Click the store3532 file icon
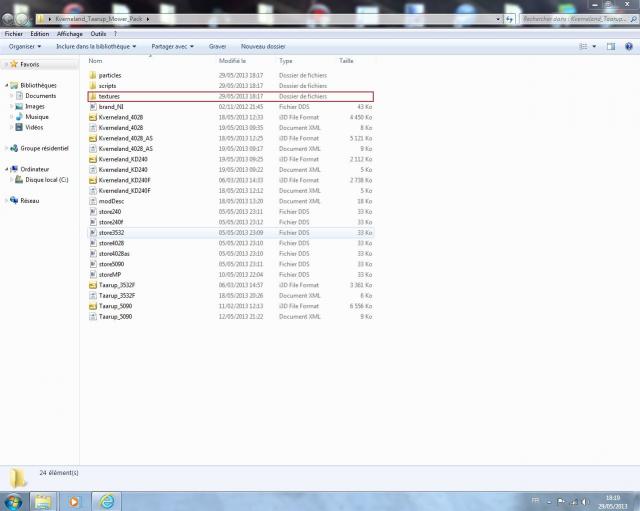The image size is (640, 511). 93,233
